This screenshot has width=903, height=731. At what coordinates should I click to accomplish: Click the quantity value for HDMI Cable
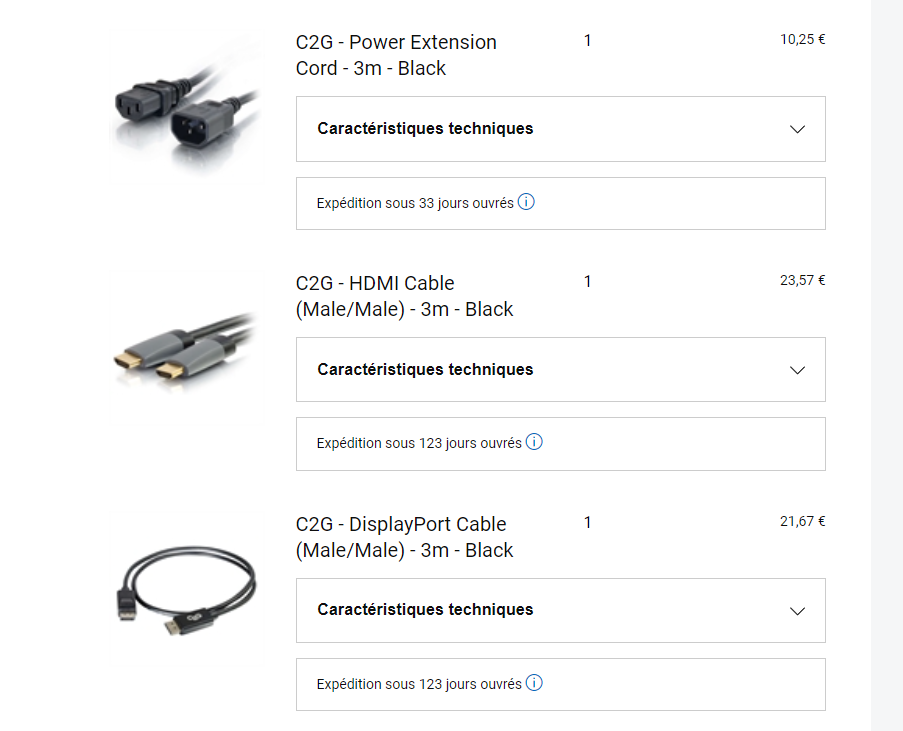[x=588, y=282]
